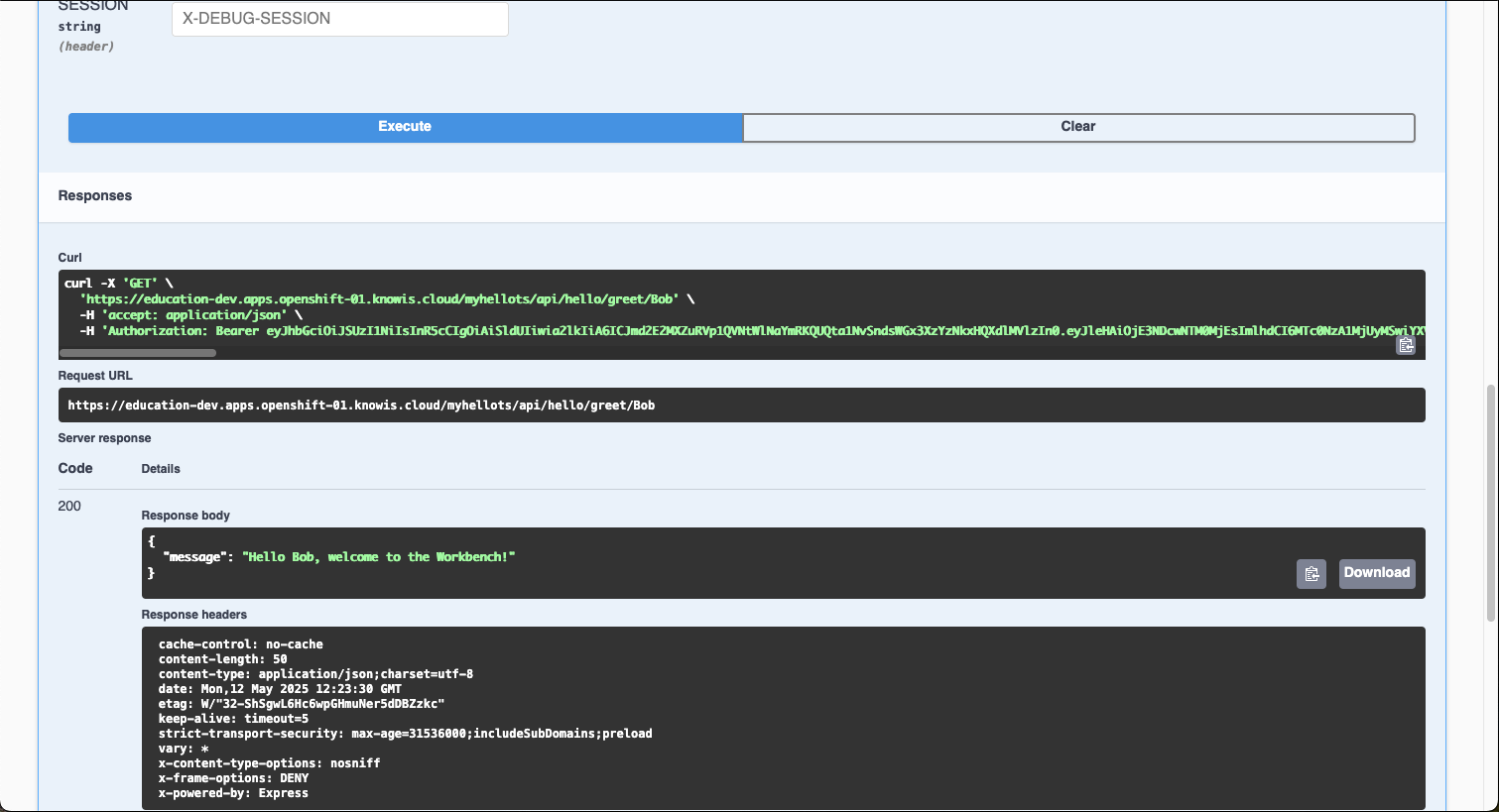Copy the response body to clipboard
The height and width of the screenshot is (812, 1499).
click(x=1311, y=573)
